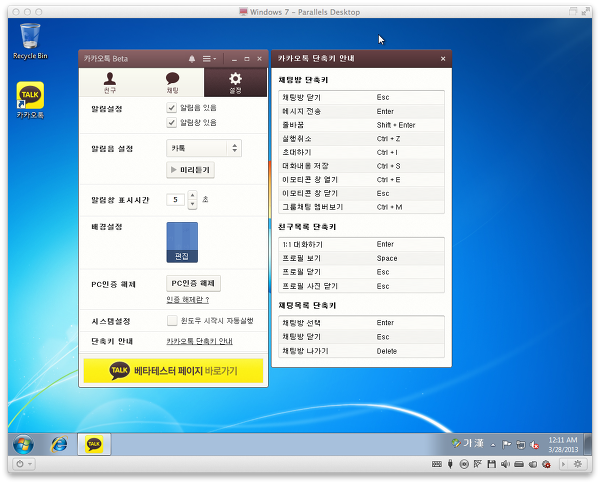Image resolution: width=600 pixels, height=484 pixels.
Task: Click the yellow 베타테스터 페이지 바로가기 banner
Action: pos(173,370)
